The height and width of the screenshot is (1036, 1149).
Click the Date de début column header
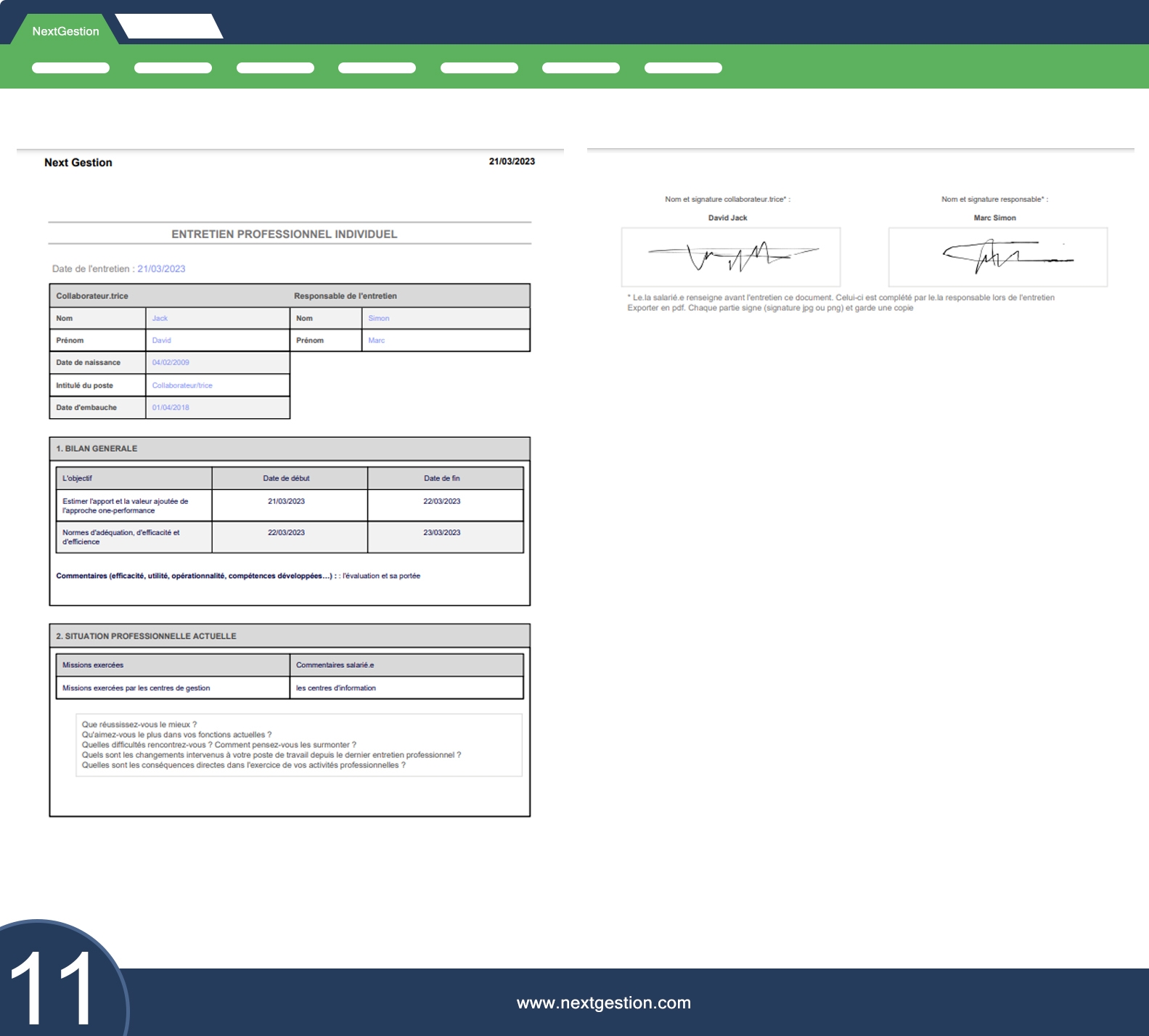pos(286,478)
